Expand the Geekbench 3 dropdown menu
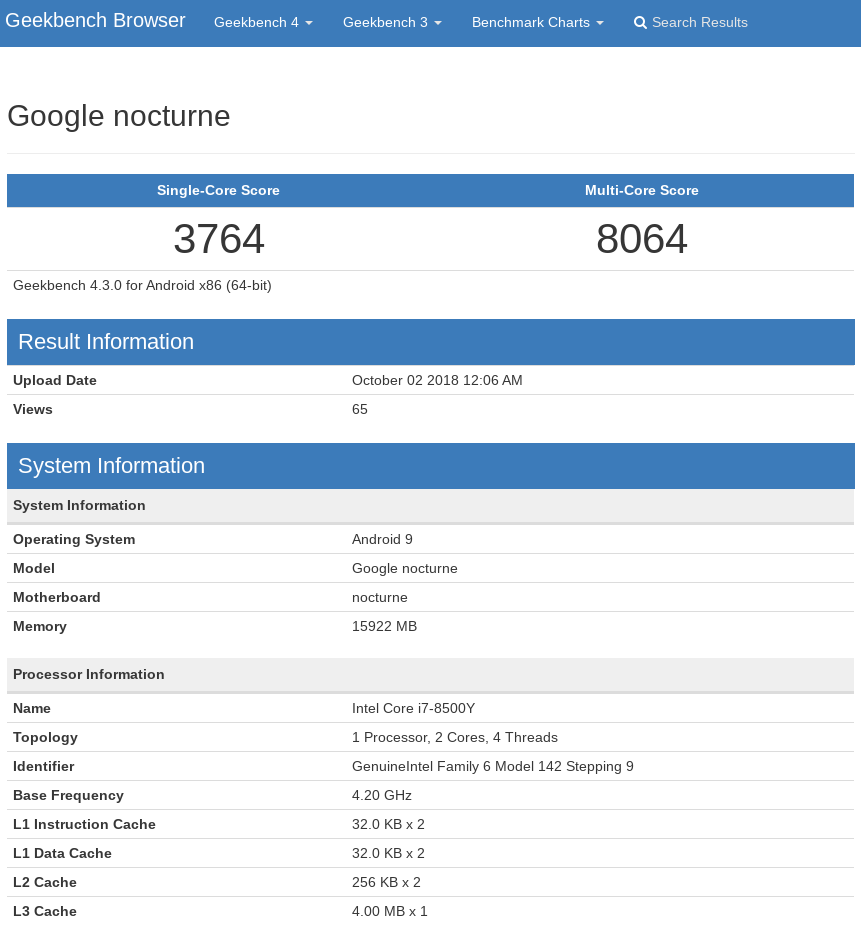Screen dimensions: 861x934 [x=392, y=23]
